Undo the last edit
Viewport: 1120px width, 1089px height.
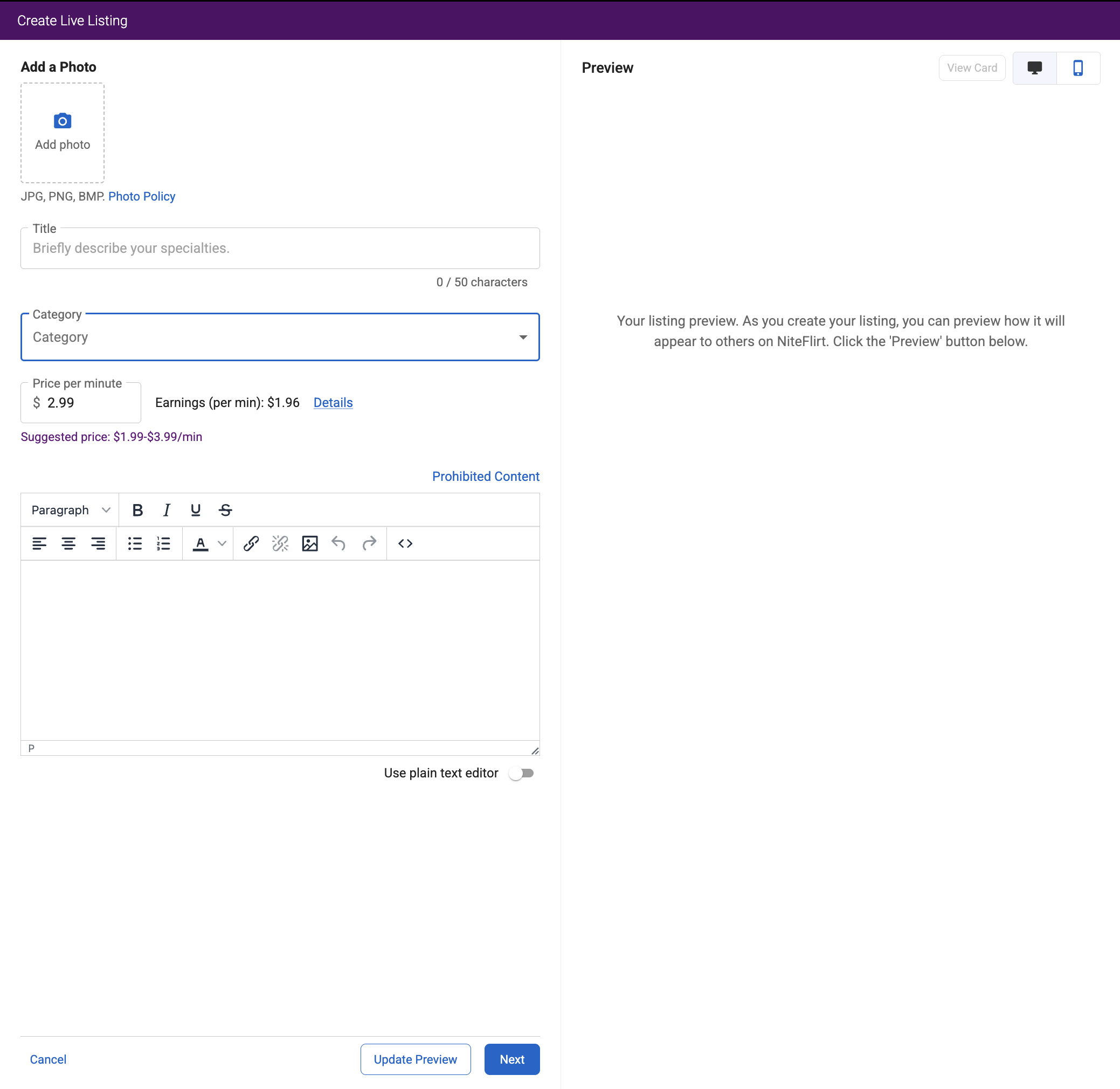[339, 543]
